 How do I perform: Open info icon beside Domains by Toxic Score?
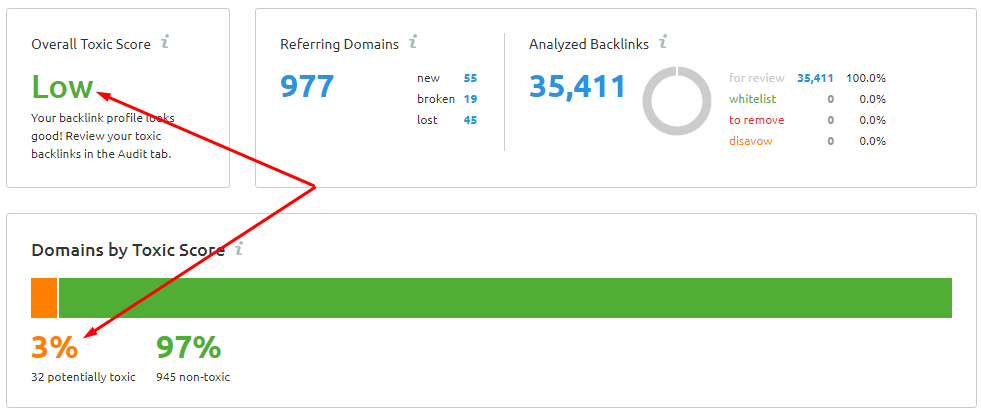(238, 250)
